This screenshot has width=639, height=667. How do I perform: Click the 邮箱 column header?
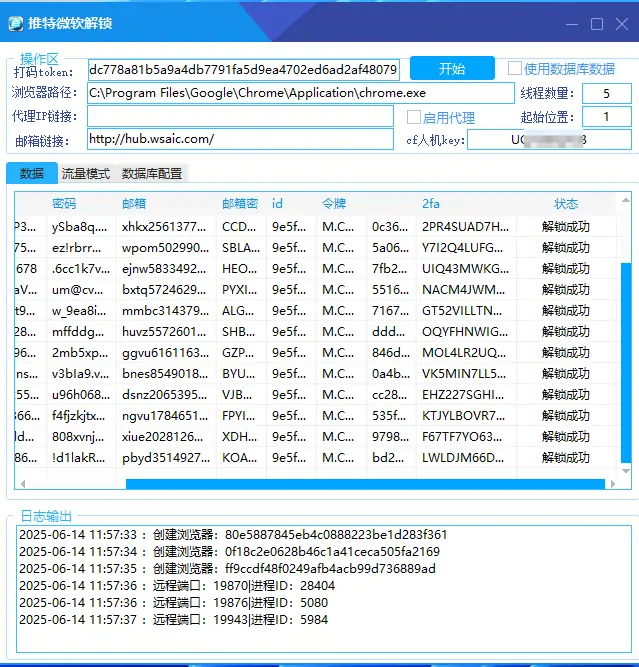pos(134,203)
